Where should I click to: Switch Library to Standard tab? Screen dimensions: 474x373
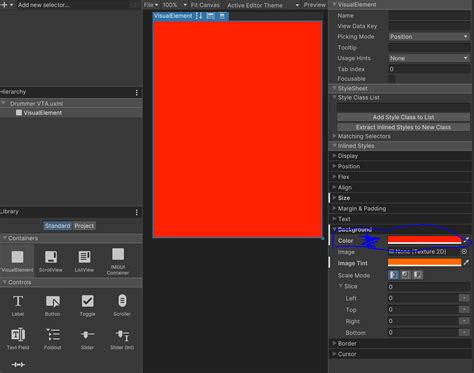tap(58, 226)
